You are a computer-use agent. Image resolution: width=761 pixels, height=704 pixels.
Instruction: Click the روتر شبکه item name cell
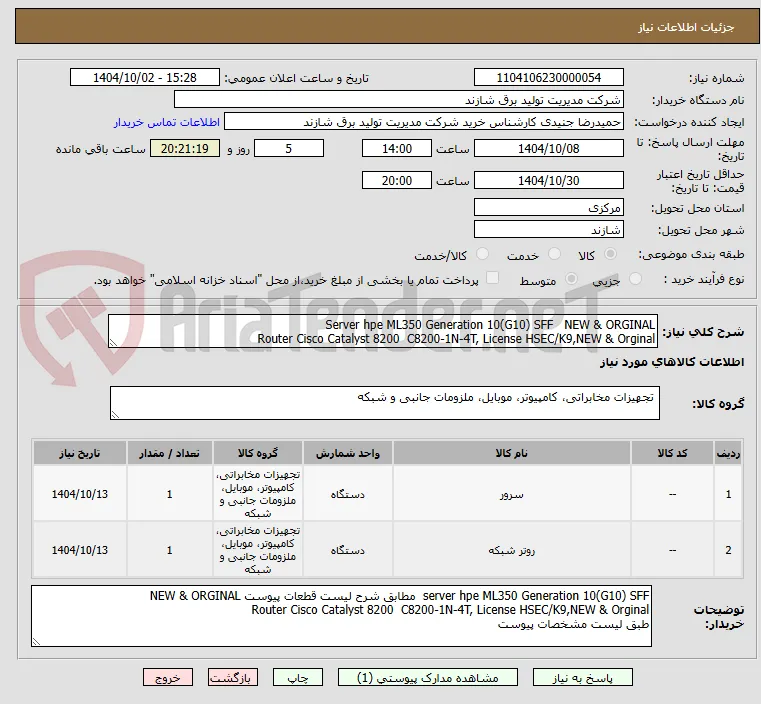point(512,550)
